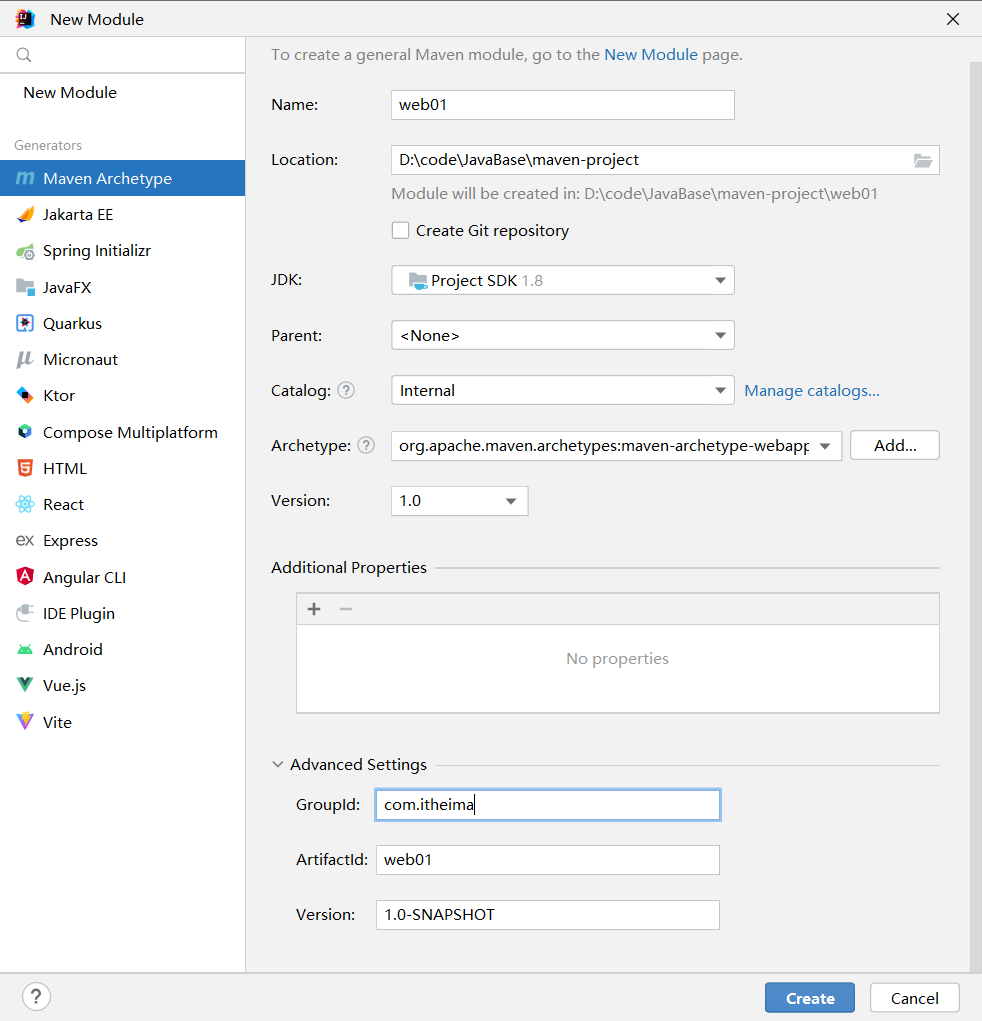
Task: Click the Angular CLI icon
Action: pyautogui.click(x=25, y=577)
